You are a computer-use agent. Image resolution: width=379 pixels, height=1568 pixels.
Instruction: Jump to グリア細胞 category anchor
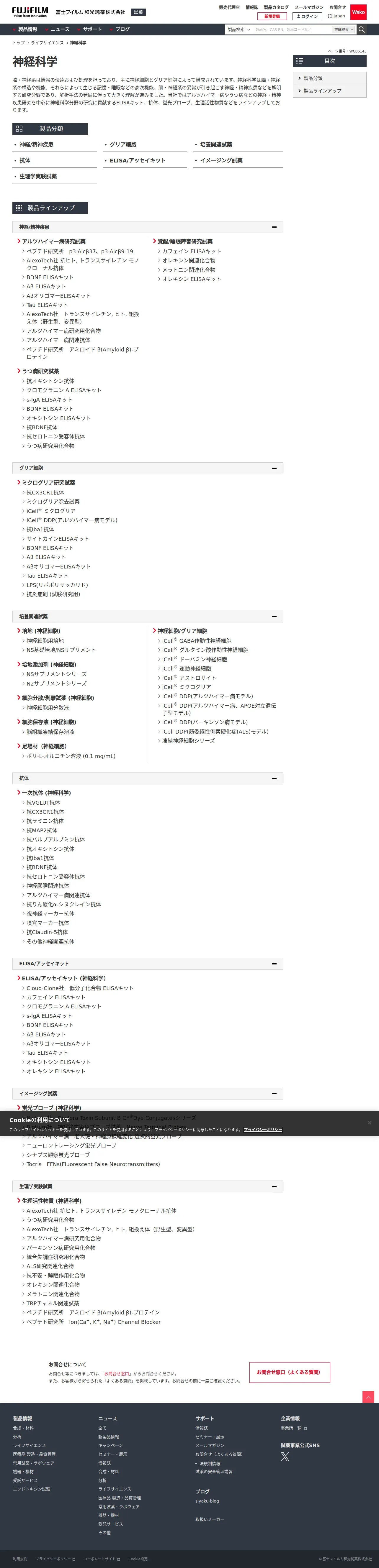click(145, 144)
